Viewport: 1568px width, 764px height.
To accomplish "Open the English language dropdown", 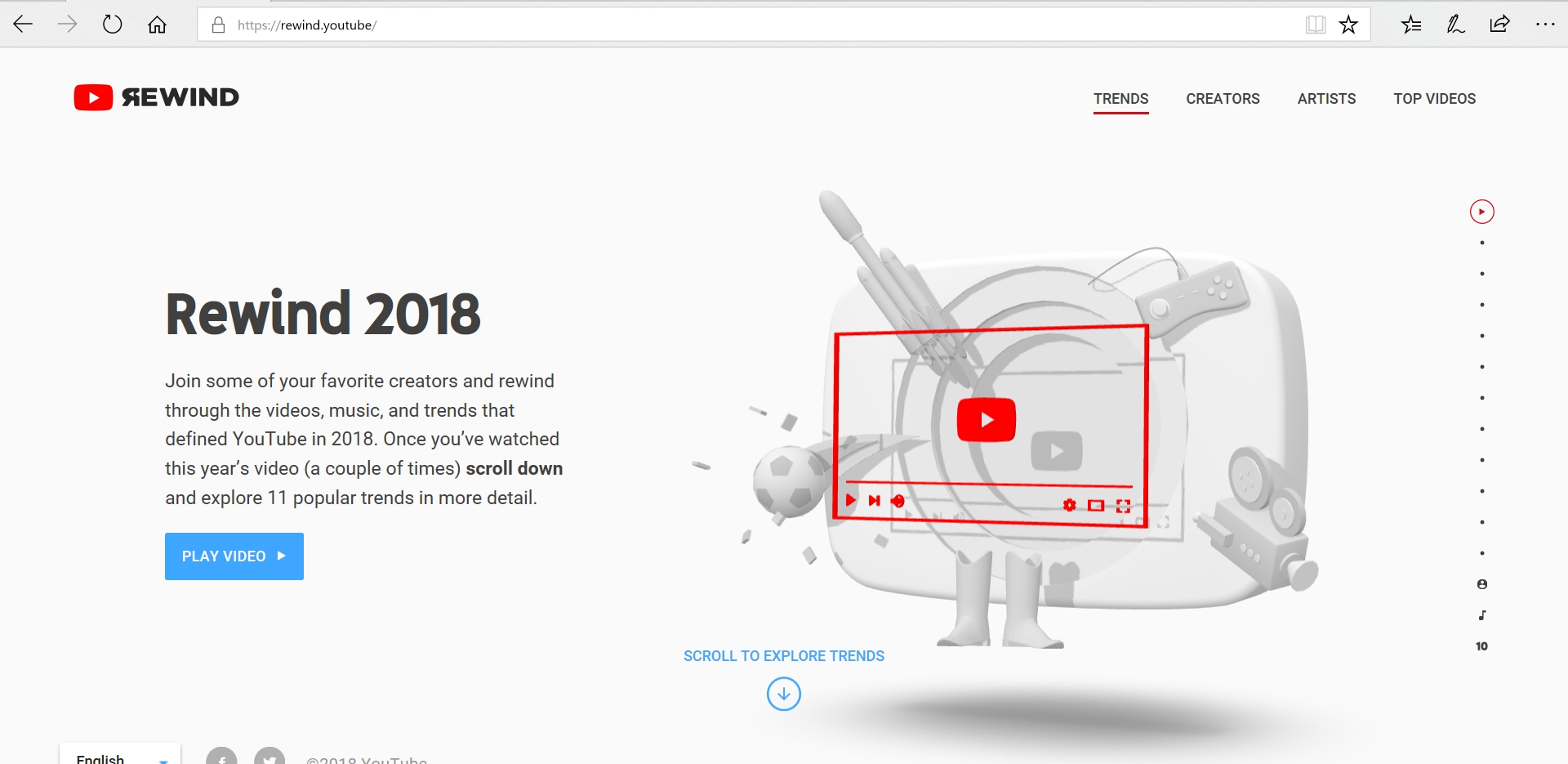I will pos(118,756).
